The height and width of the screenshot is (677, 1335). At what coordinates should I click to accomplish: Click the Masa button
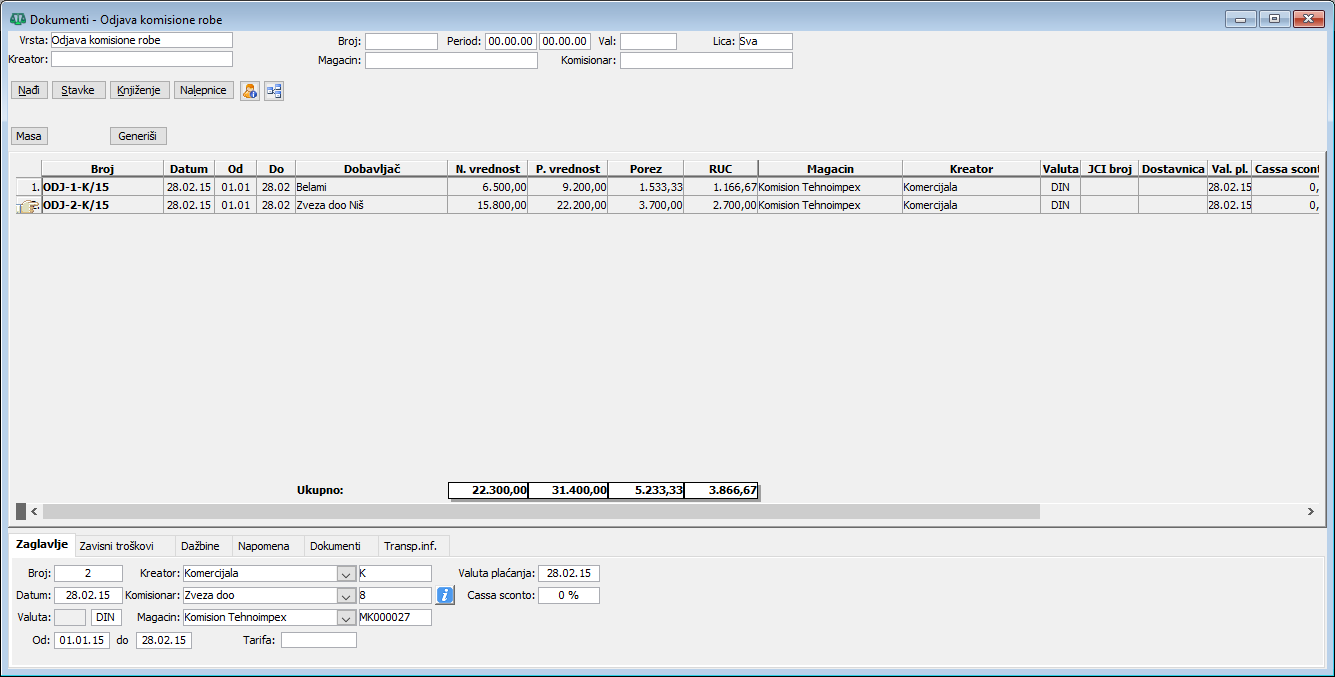29,136
